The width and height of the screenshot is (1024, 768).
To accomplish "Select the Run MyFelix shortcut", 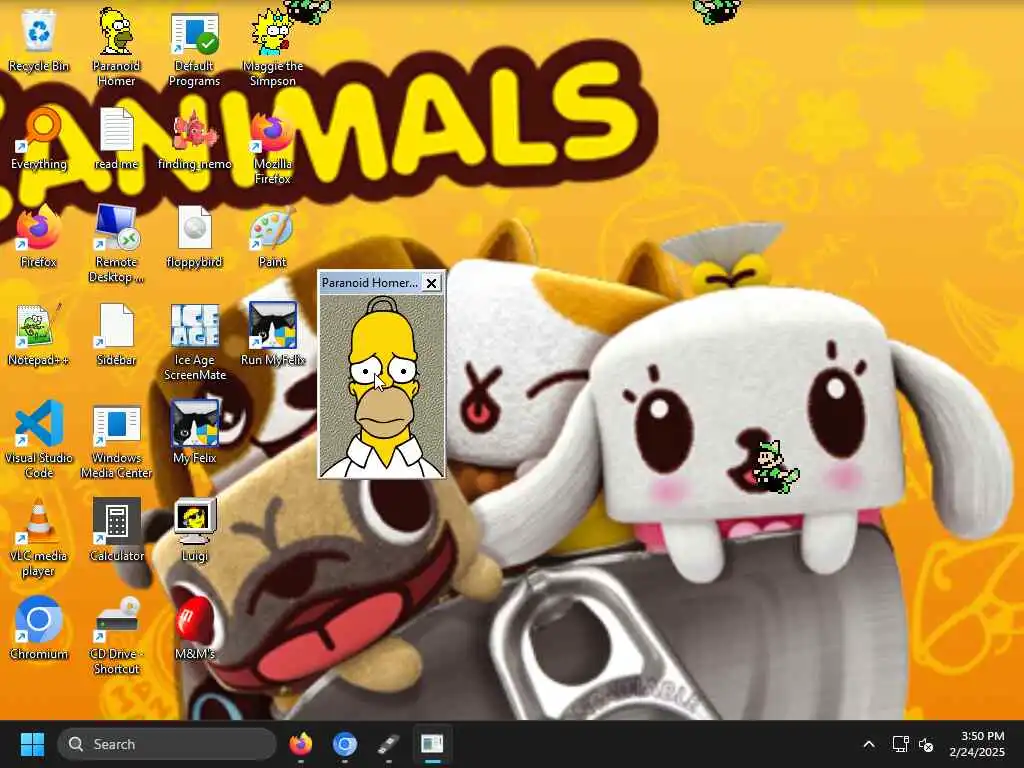I will coord(272,335).
